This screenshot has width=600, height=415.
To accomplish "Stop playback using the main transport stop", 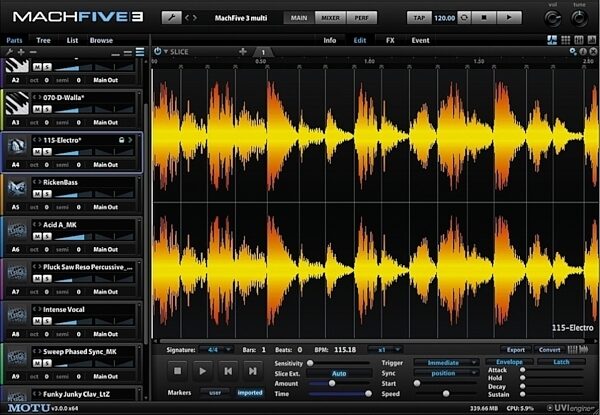I will (x=484, y=18).
